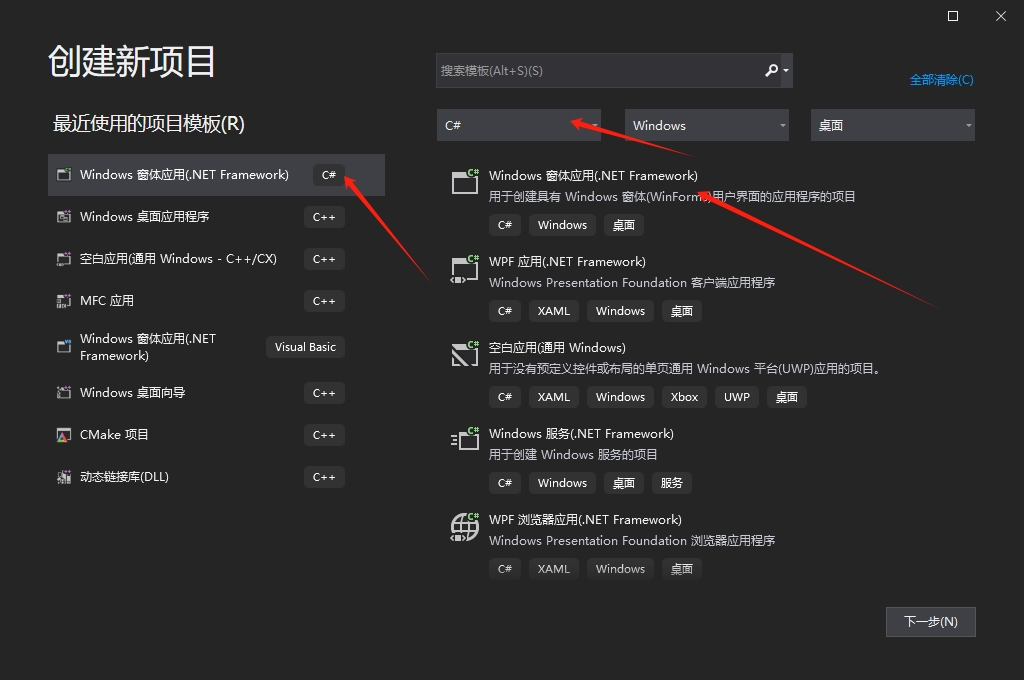The image size is (1024, 680).
Task: Click the 服务 tag under Windows 服务
Action: tap(671, 483)
